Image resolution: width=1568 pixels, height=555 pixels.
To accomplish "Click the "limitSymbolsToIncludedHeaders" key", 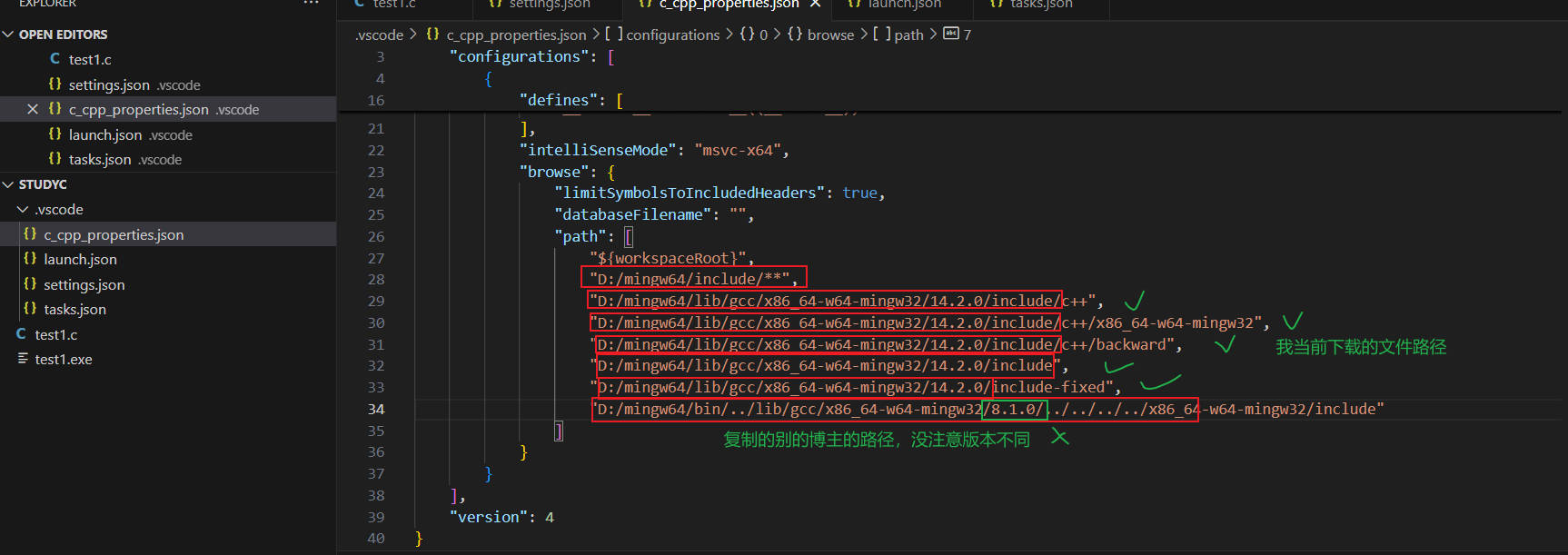I will [690, 193].
